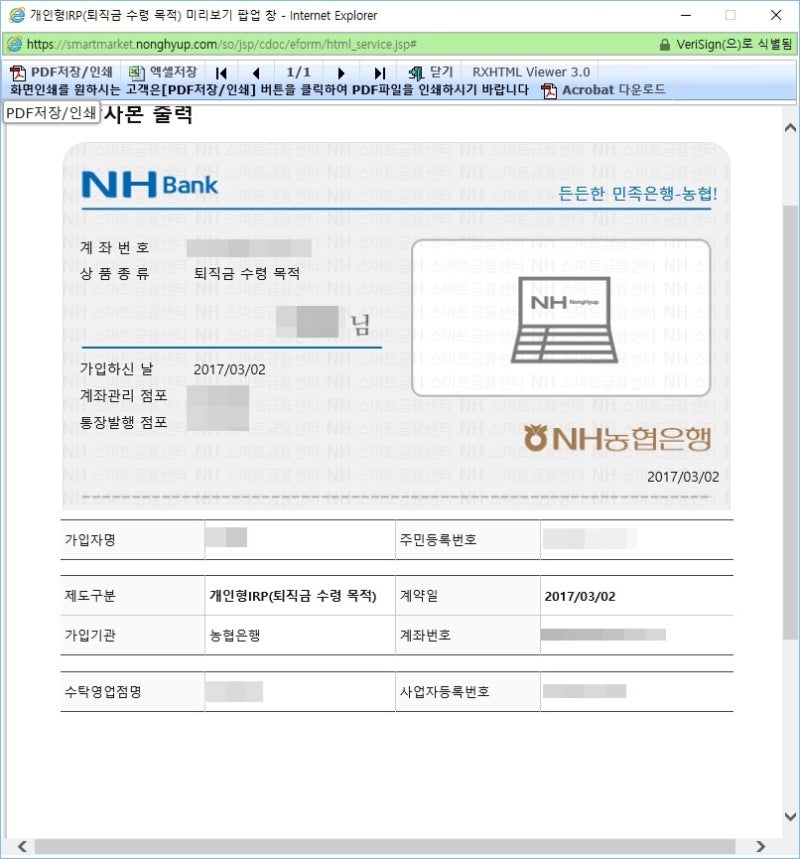Go to the first page
This screenshot has width=800, height=859.
click(x=221, y=73)
